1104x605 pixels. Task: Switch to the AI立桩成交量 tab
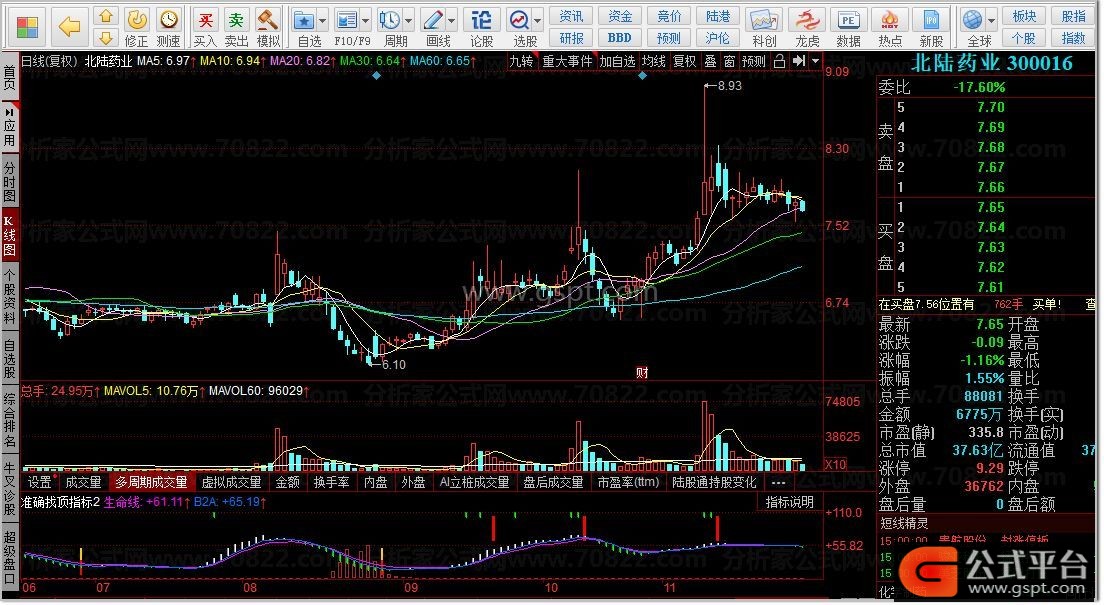click(x=475, y=482)
